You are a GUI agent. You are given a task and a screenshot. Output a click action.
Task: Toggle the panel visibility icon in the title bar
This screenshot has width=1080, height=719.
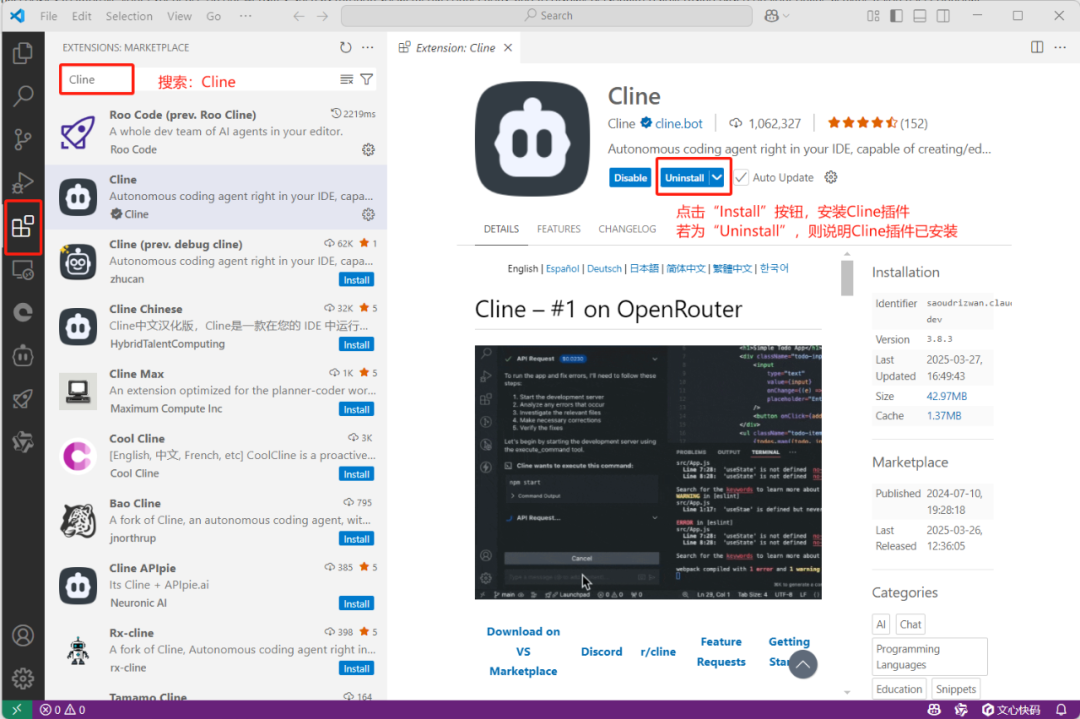pos(919,15)
